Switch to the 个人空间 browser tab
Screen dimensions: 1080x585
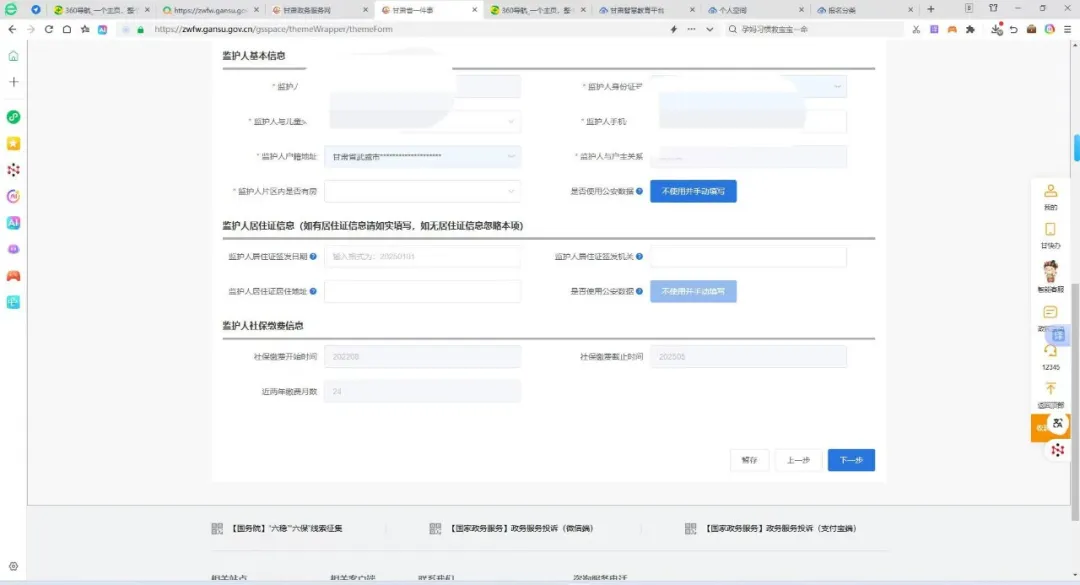[744, 9]
